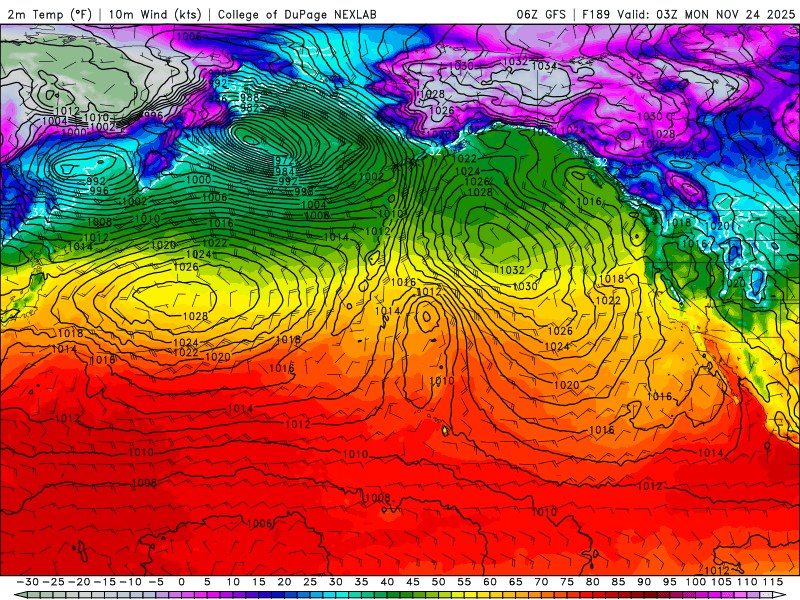This screenshot has height=600, width=800.
Task: Click the "06Z GFS" model run label
Action: pos(541,14)
